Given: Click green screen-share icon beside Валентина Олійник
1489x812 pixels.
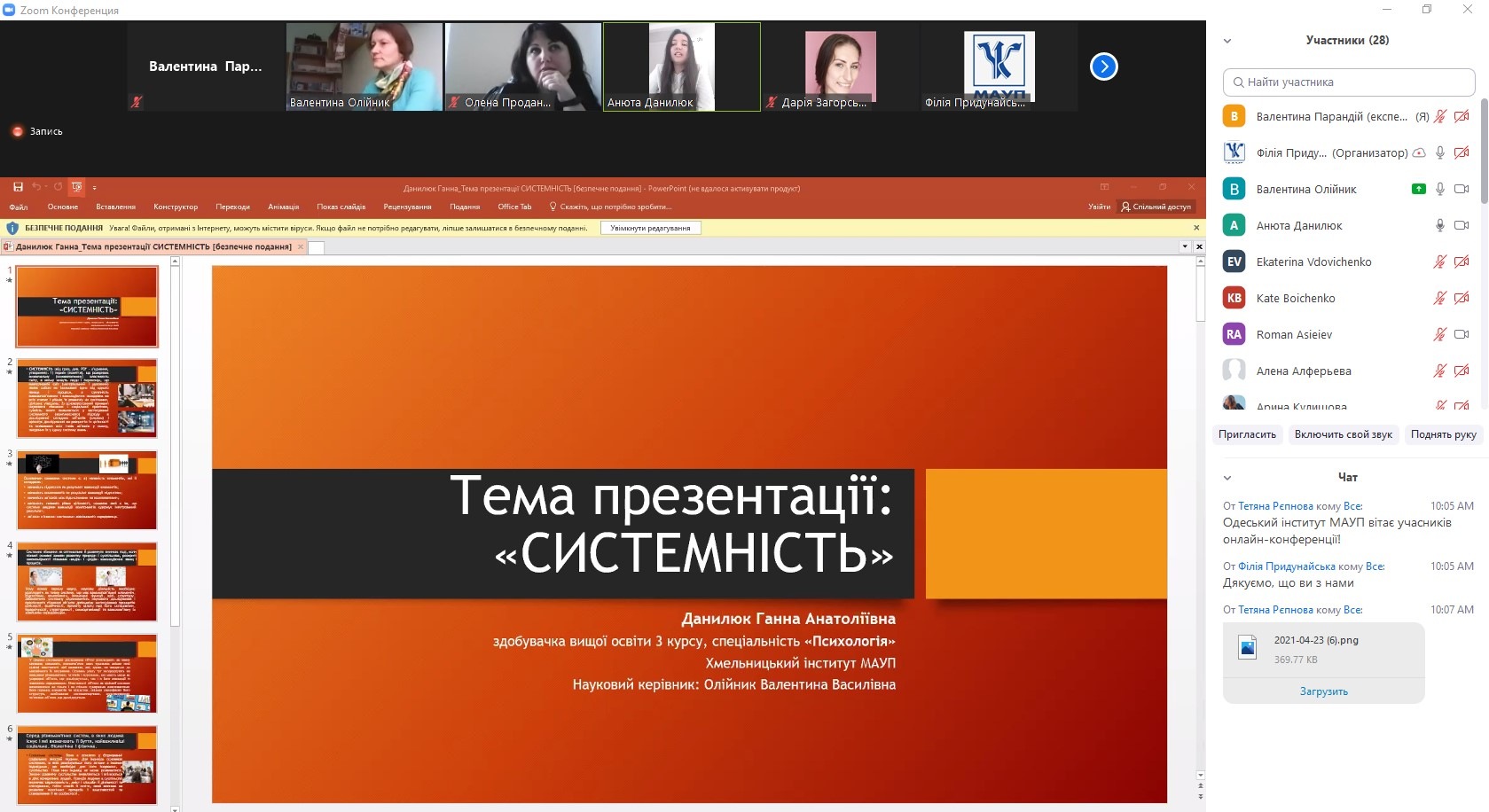Looking at the screenshot, I should (x=1418, y=189).
